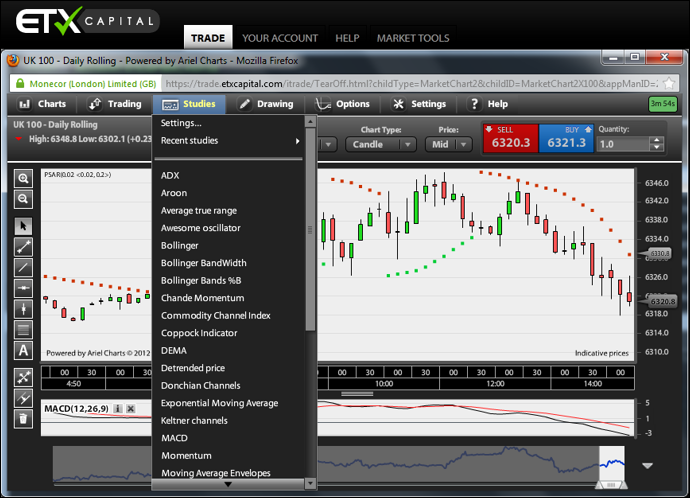Open the partially hidden dropdown left of Chart Type

click(327, 144)
